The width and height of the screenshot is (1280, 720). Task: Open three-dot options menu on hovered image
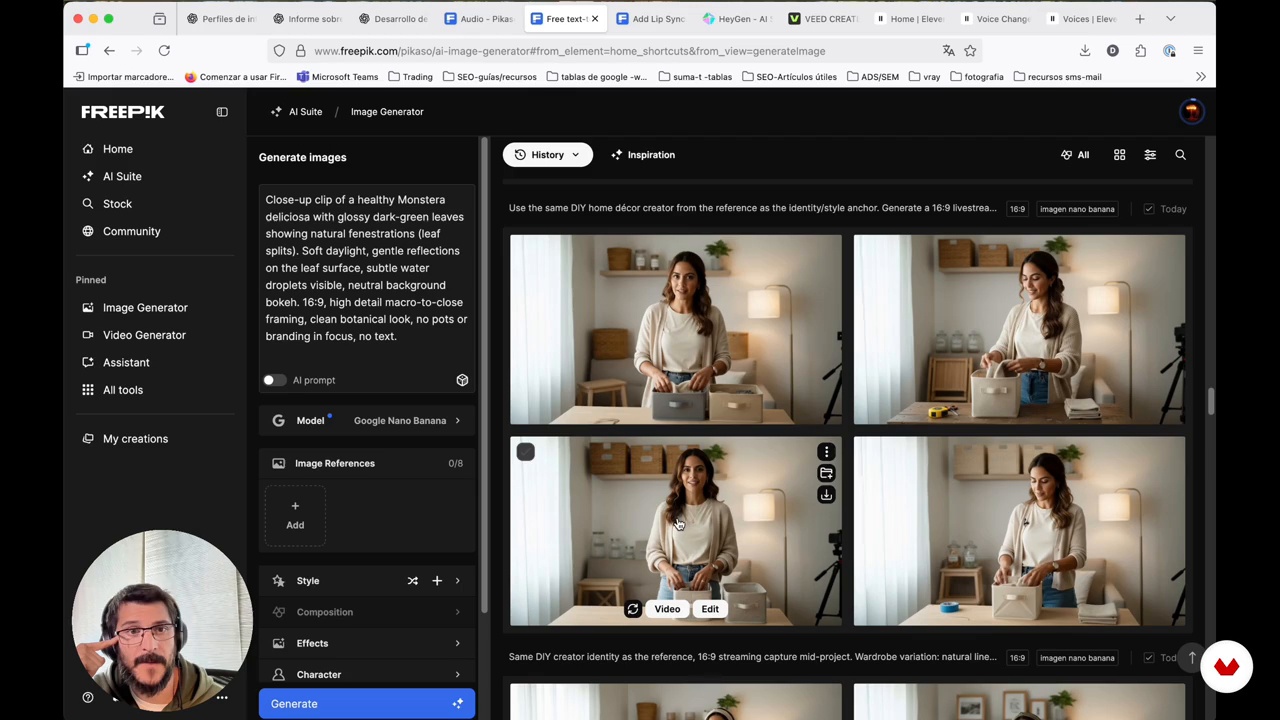pyautogui.click(x=826, y=452)
